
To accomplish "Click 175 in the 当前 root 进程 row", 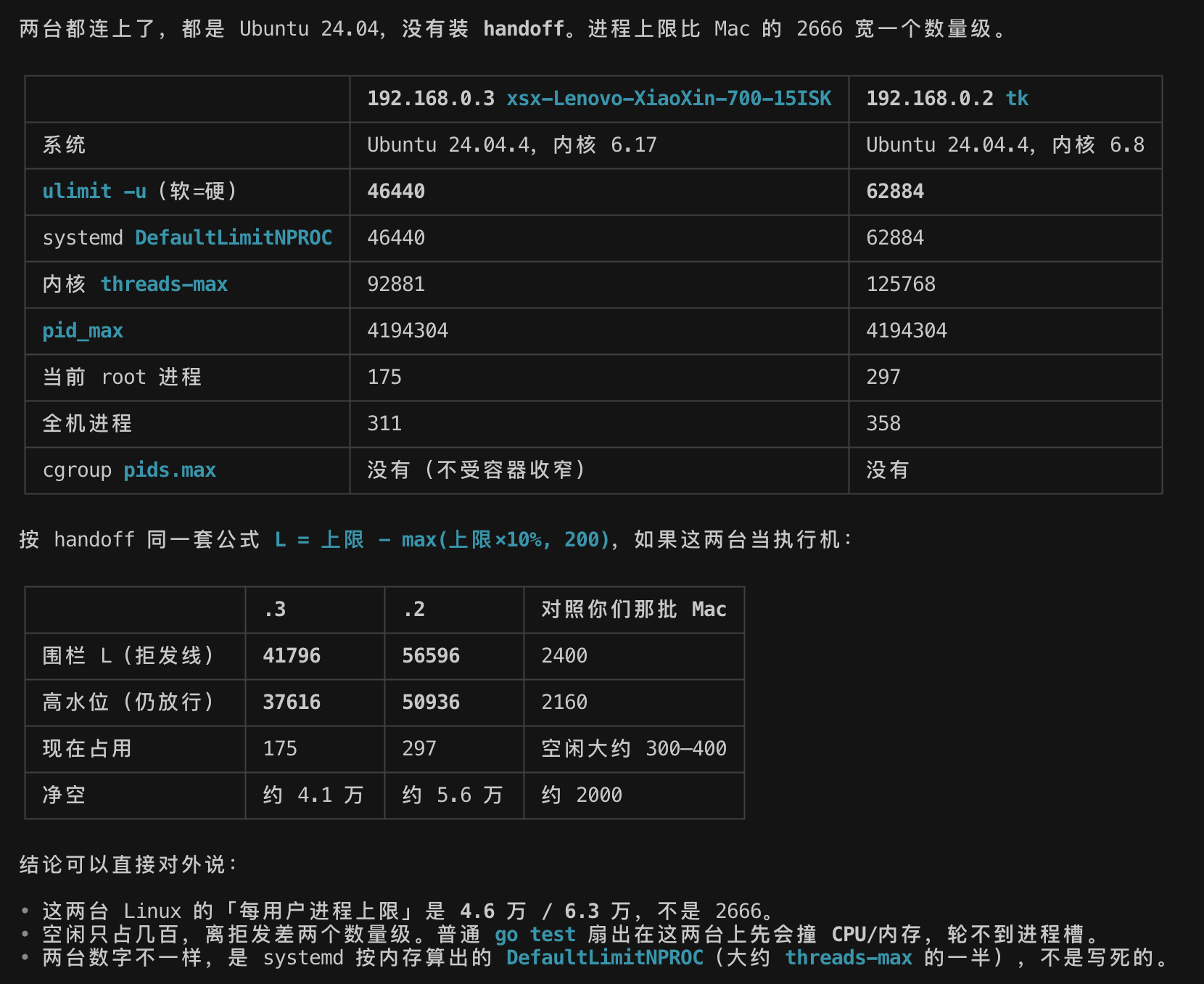I will 384,377.
